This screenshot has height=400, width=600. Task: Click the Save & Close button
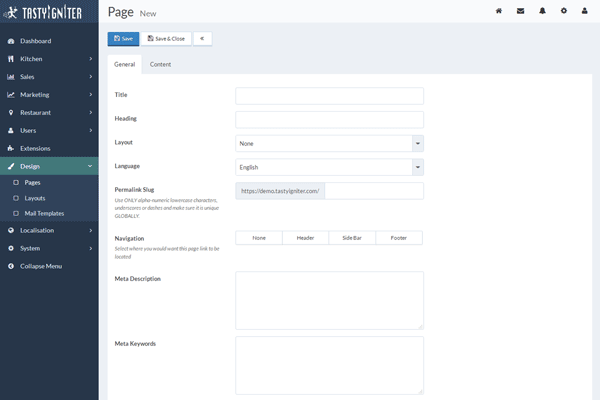(166, 39)
